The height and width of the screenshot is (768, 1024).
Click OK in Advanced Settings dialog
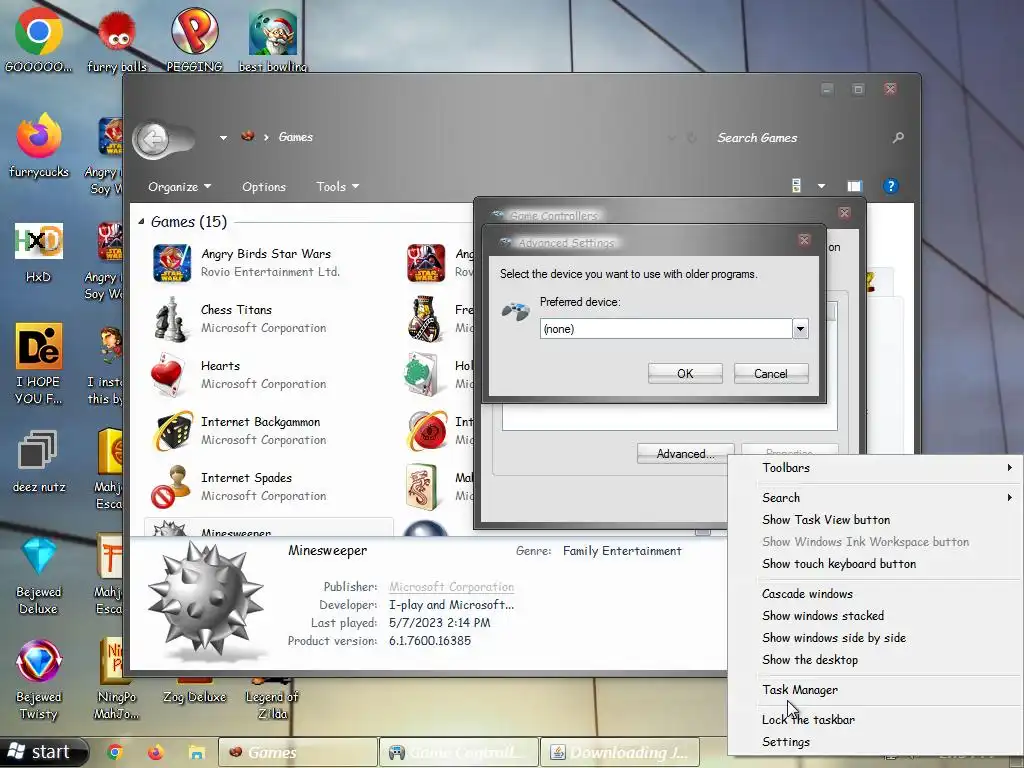(685, 374)
